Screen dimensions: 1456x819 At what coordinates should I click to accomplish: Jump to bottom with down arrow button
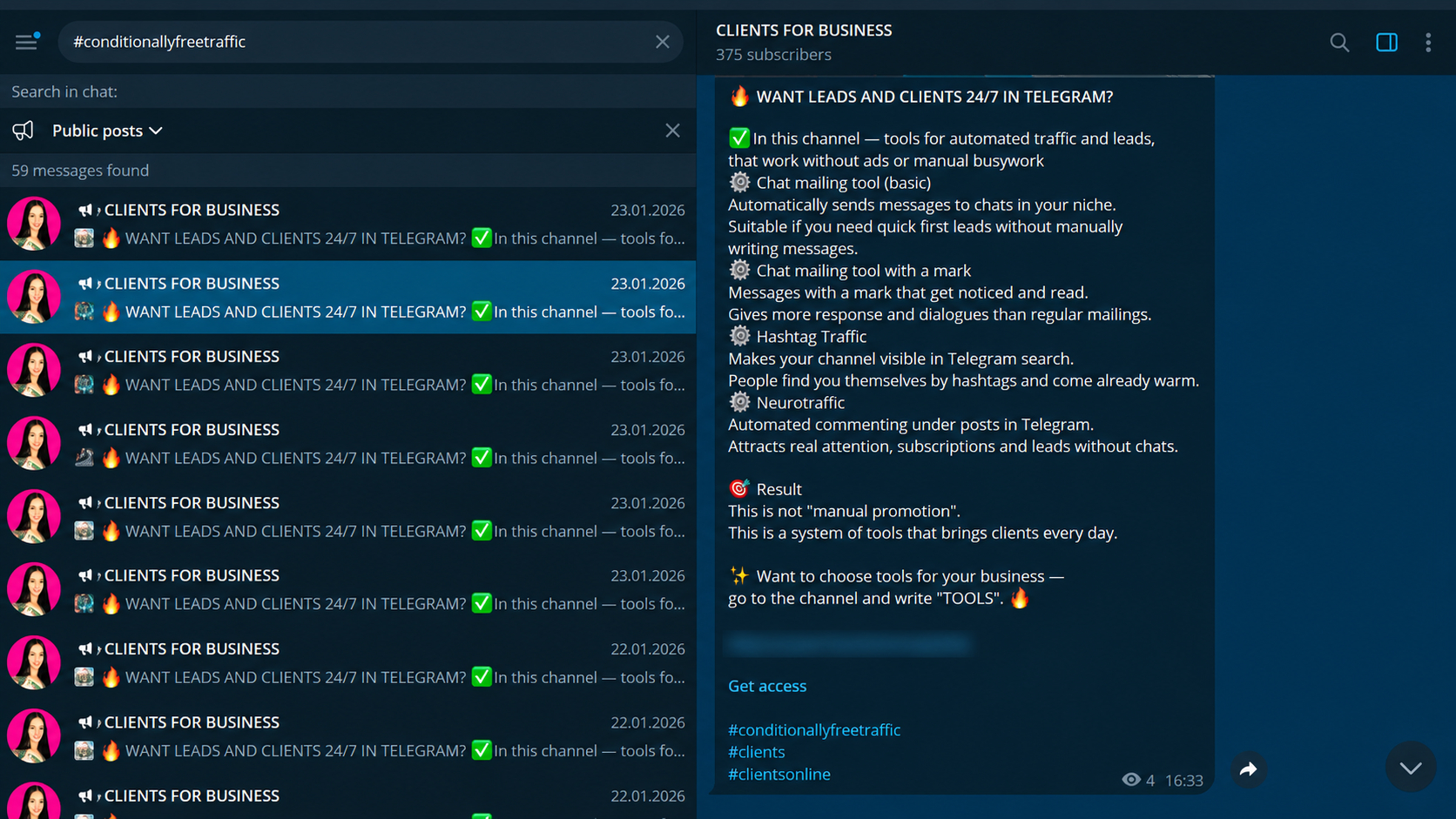point(1411,767)
